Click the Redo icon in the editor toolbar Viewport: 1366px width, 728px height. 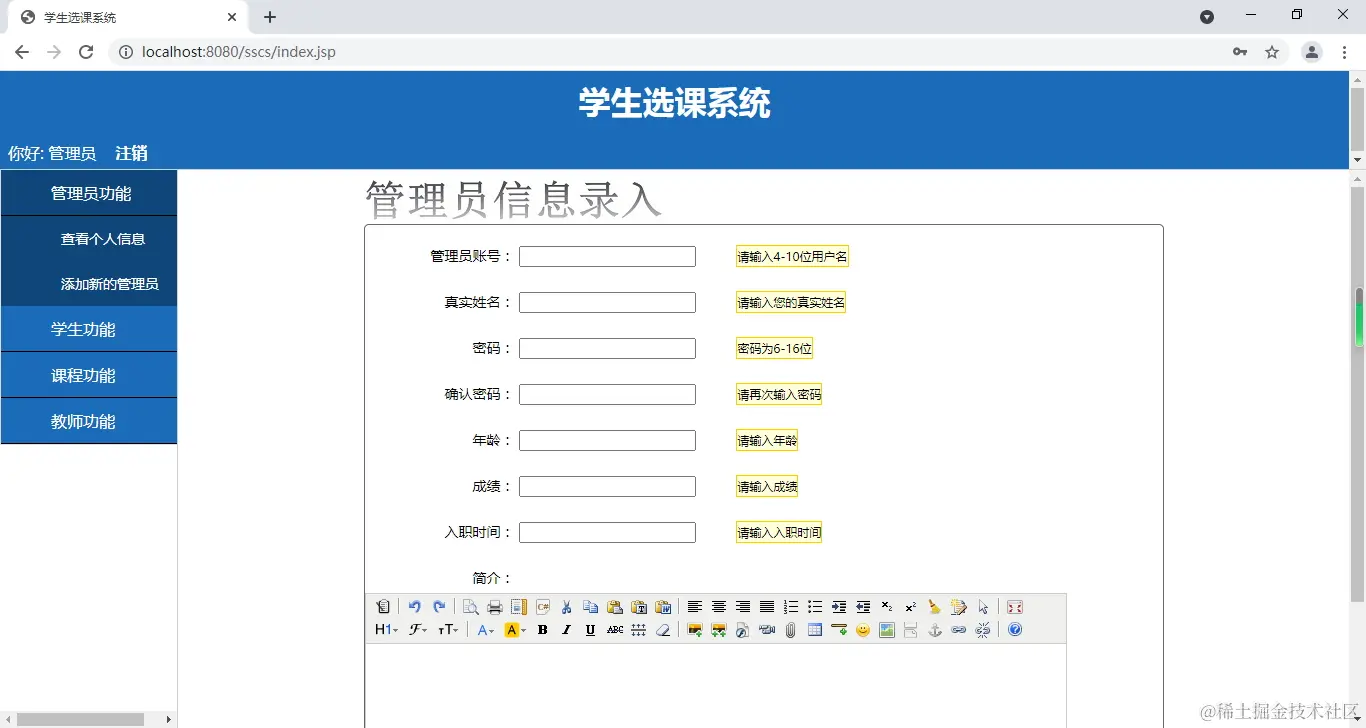tap(440, 607)
